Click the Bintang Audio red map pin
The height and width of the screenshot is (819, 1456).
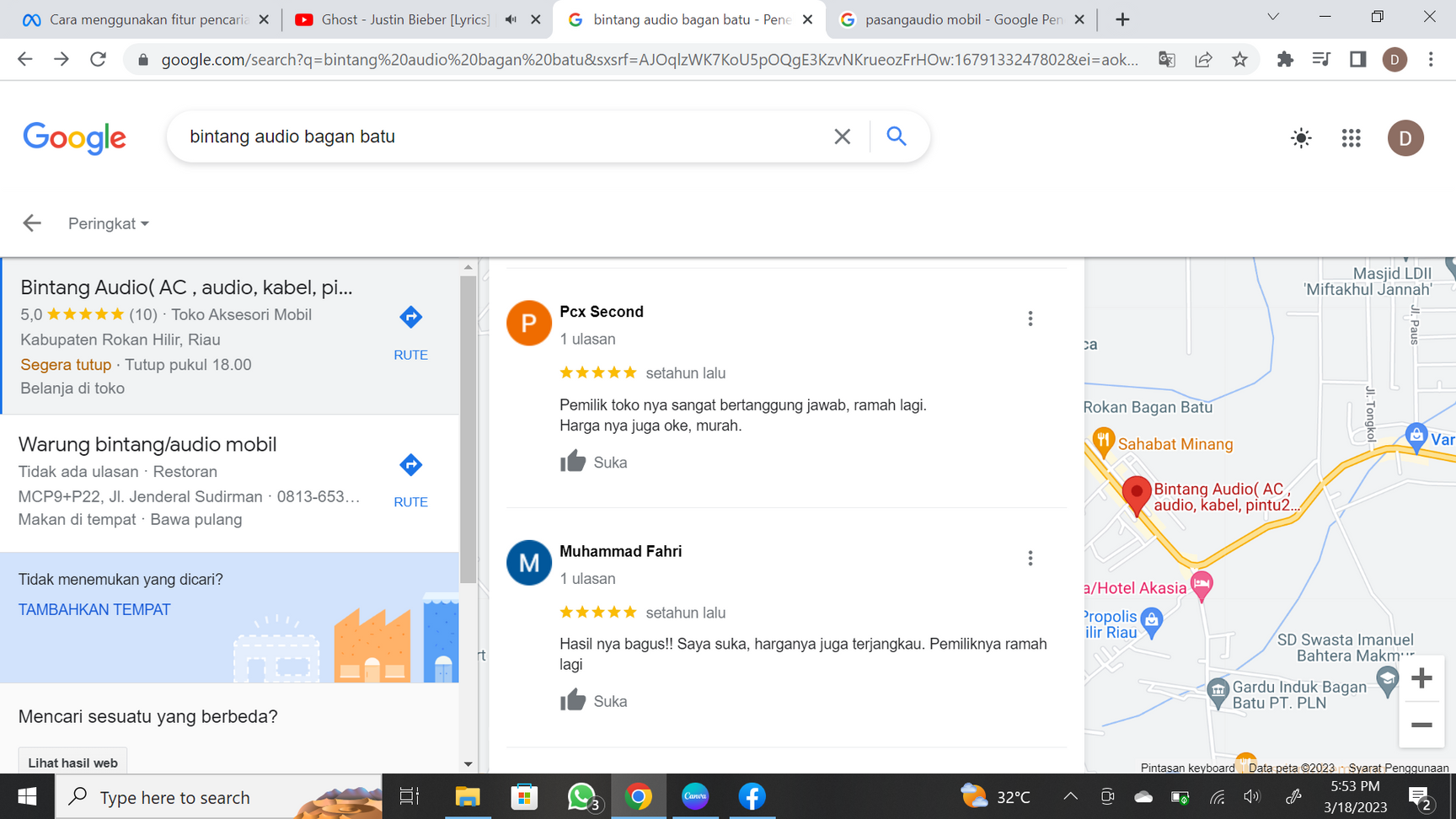1136,495
